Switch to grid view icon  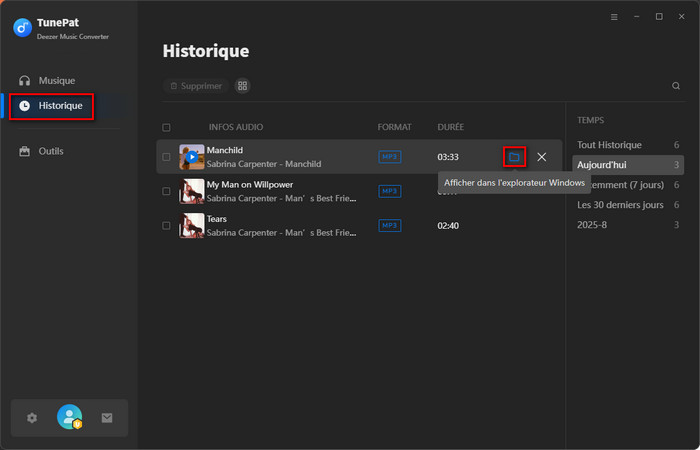click(x=242, y=86)
